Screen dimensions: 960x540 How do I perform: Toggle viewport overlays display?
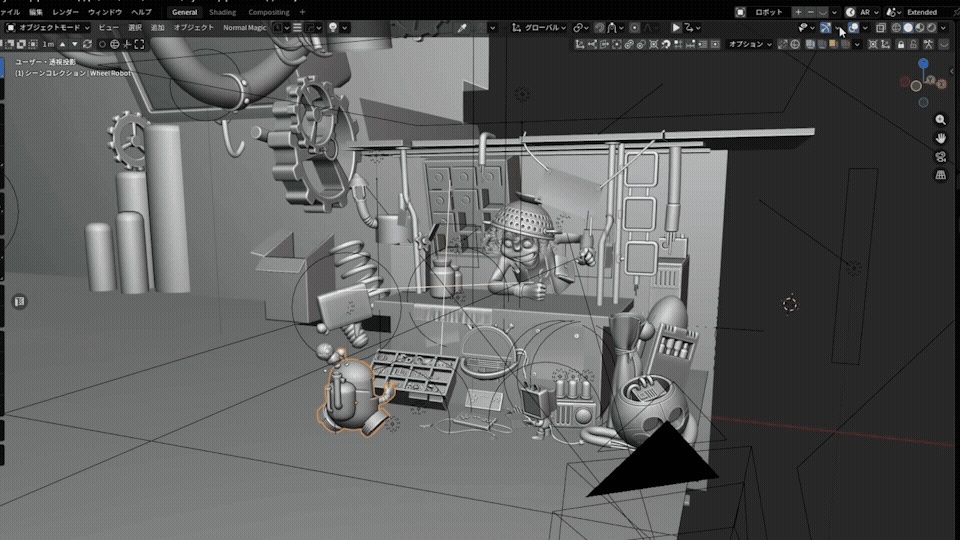coord(853,28)
